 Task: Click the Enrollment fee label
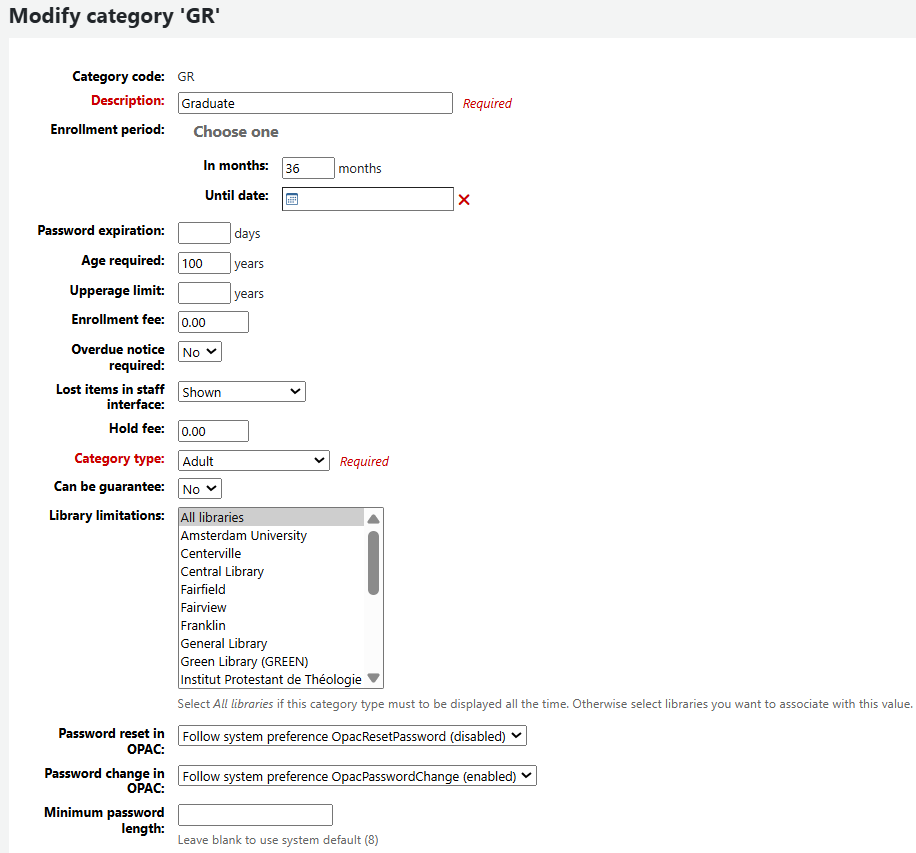coord(118,320)
